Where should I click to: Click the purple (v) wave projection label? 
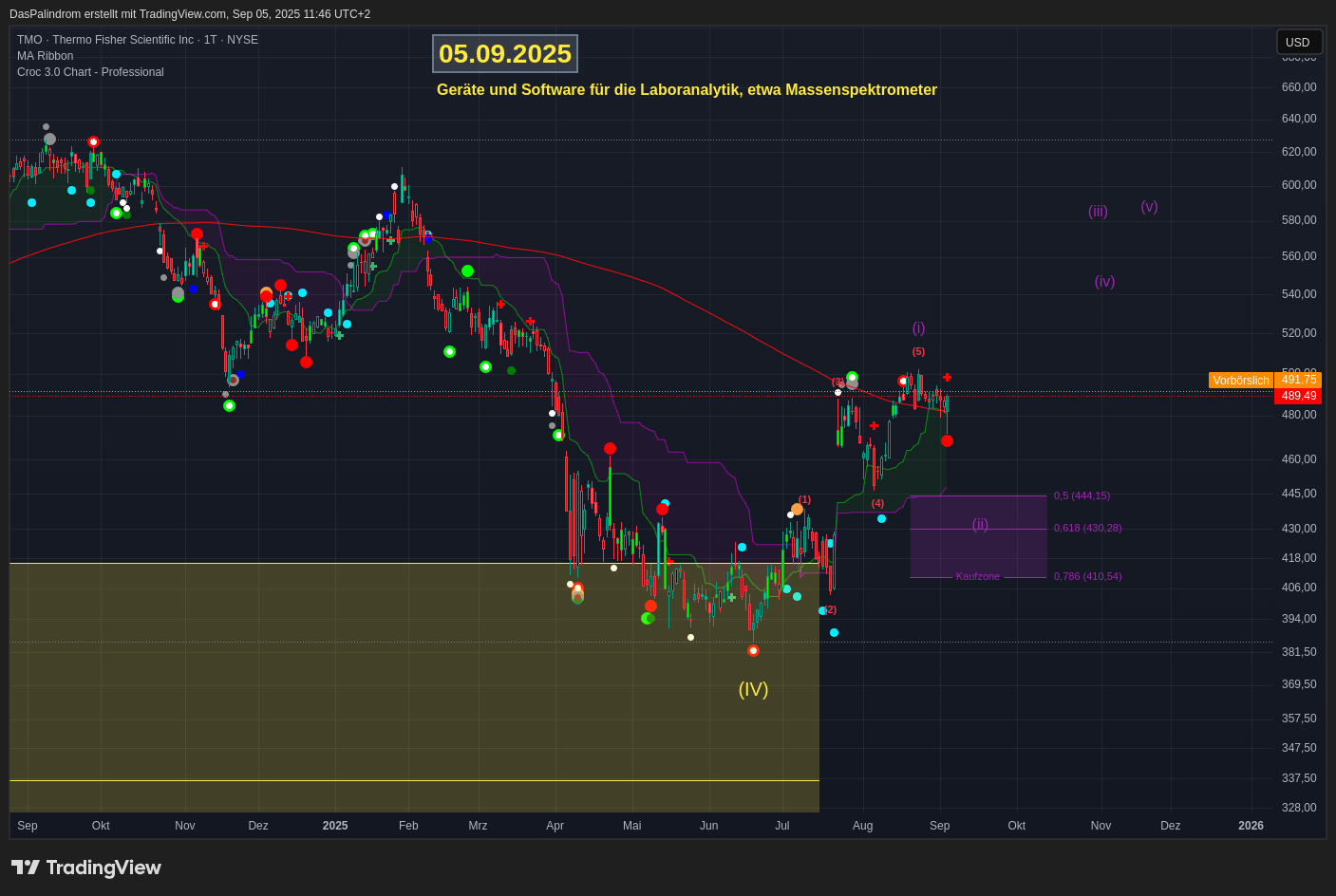[x=1149, y=207]
